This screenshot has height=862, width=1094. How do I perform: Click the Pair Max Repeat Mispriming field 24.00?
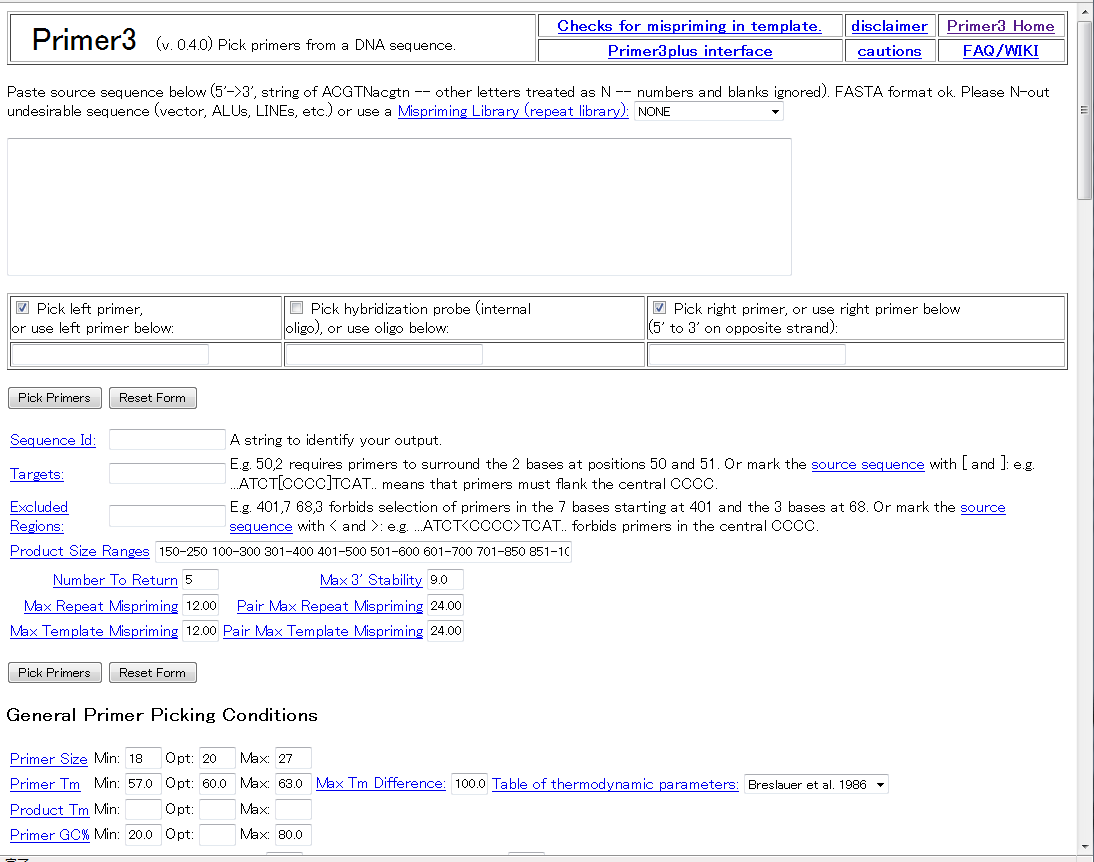445,606
